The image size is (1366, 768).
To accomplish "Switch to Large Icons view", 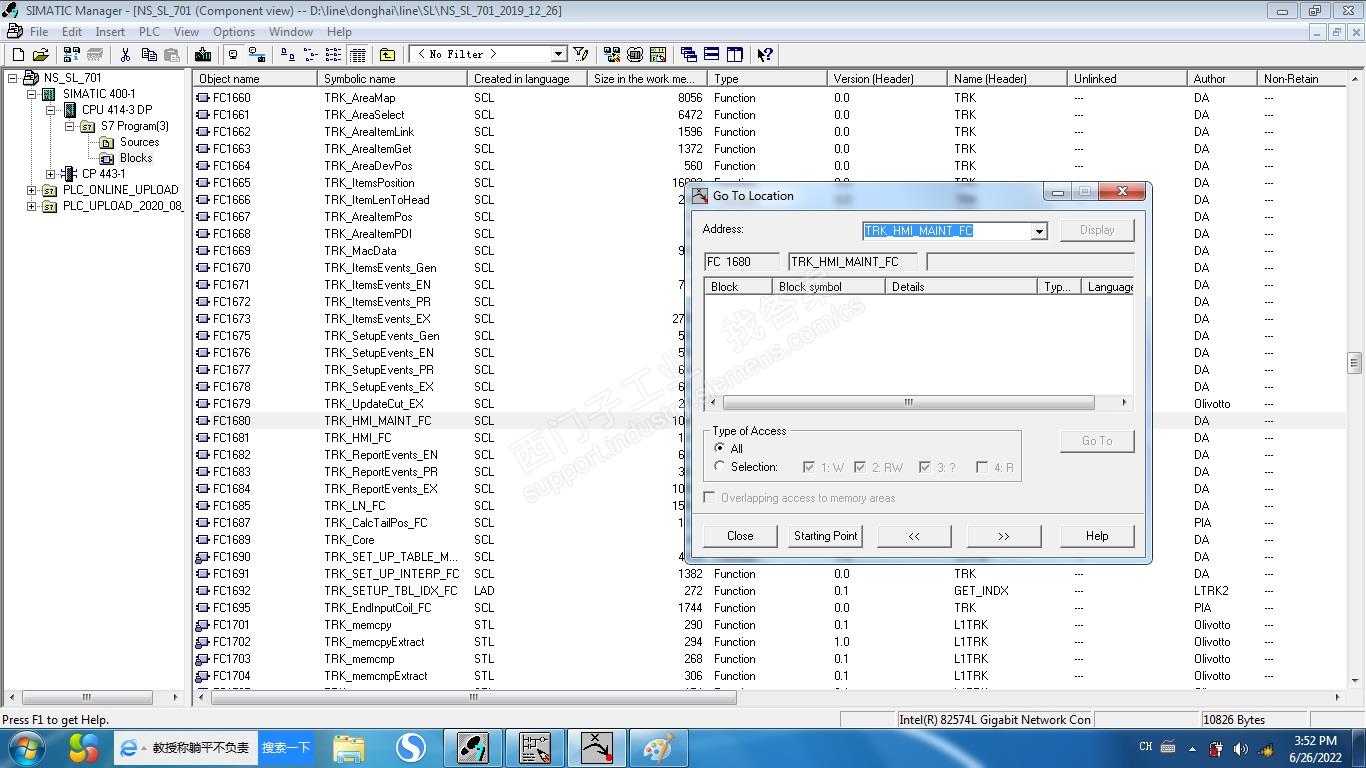I will coord(287,55).
